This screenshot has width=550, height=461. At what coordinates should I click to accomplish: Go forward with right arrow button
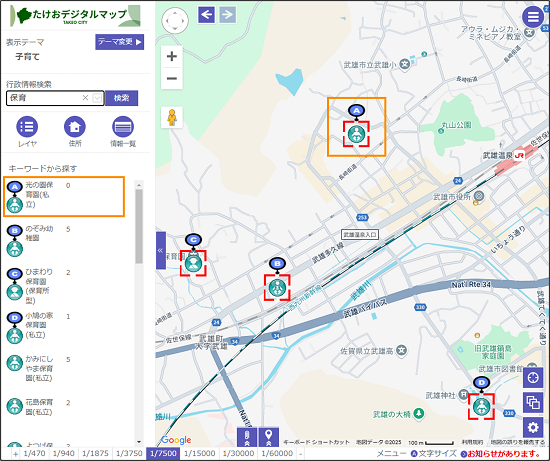click(228, 15)
